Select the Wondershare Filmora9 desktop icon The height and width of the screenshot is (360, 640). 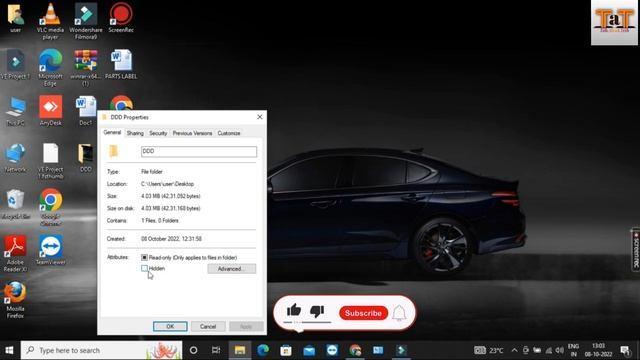tap(86, 21)
